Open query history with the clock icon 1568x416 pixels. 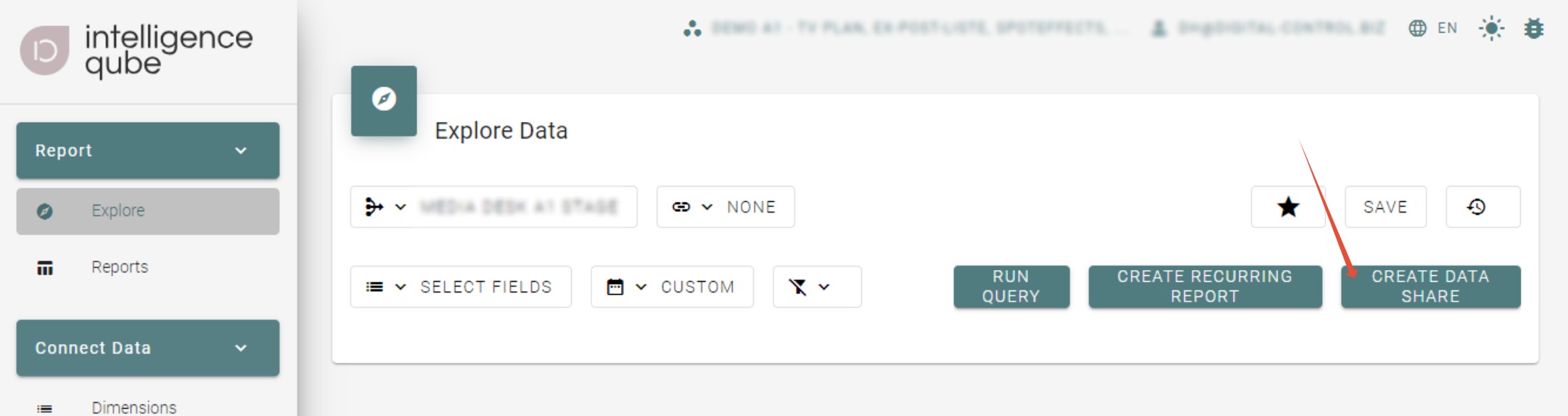(x=1482, y=207)
